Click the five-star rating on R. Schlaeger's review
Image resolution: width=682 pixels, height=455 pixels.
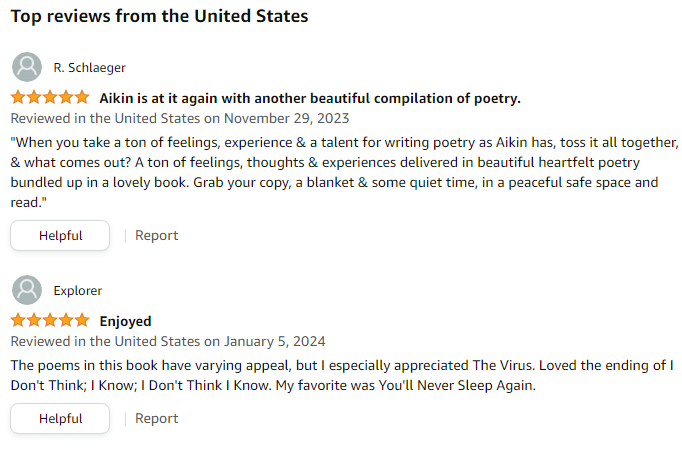pos(50,97)
